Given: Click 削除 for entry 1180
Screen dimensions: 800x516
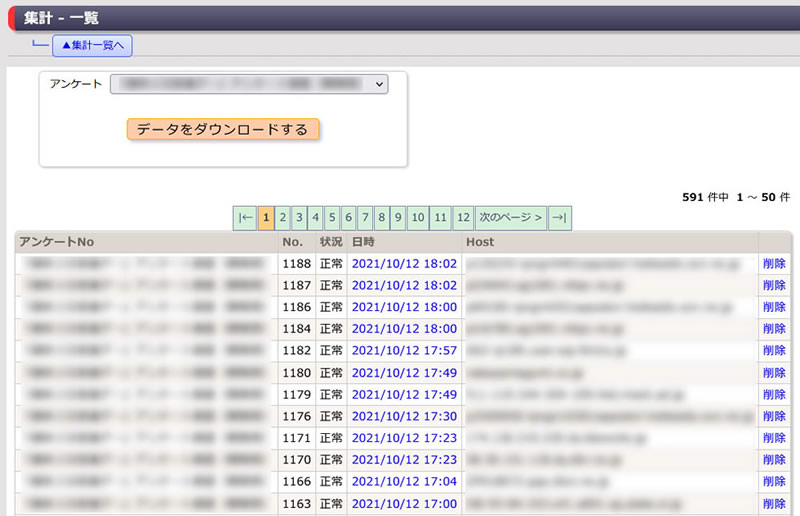Looking at the screenshot, I should tap(773, 373).
